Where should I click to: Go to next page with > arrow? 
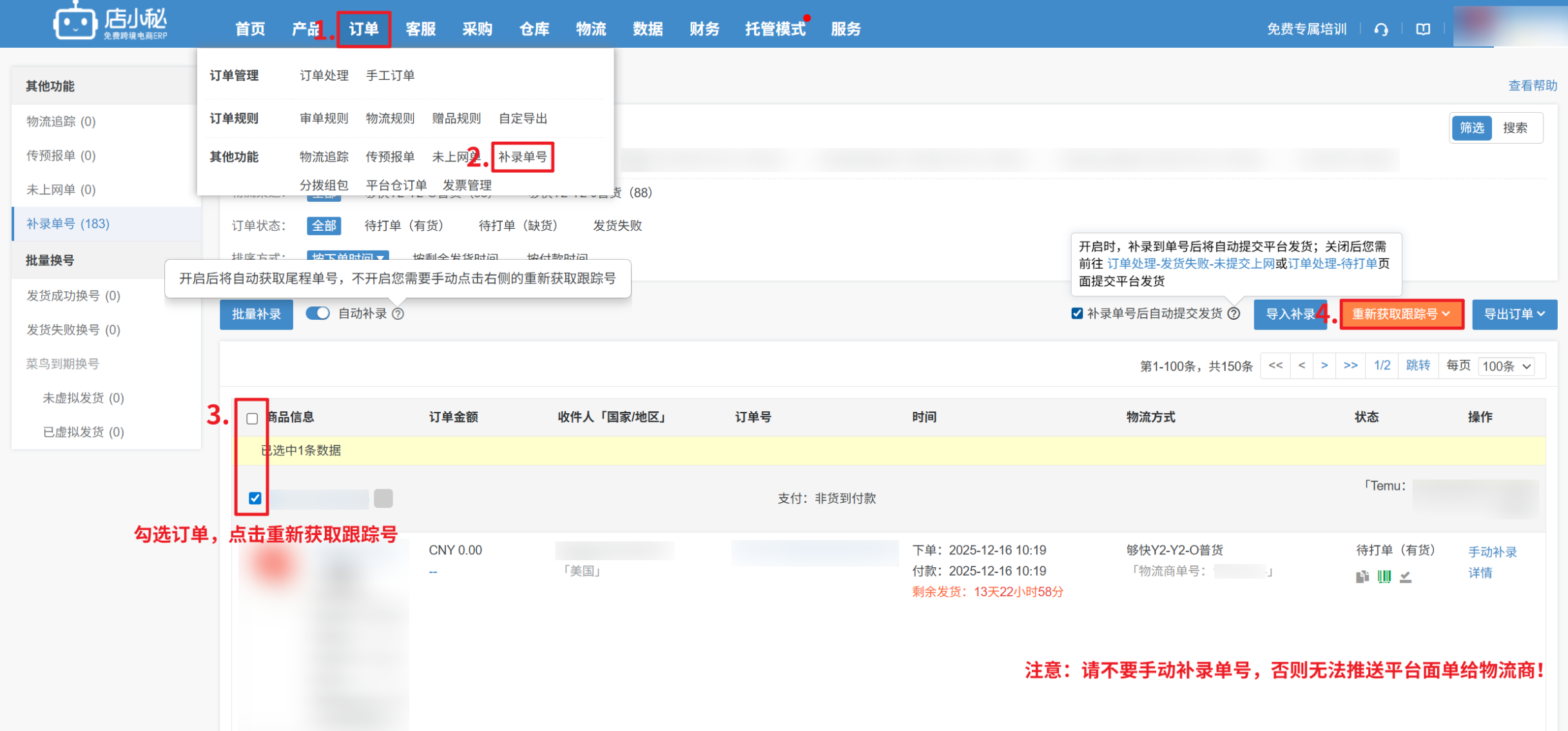[1324, 366]
